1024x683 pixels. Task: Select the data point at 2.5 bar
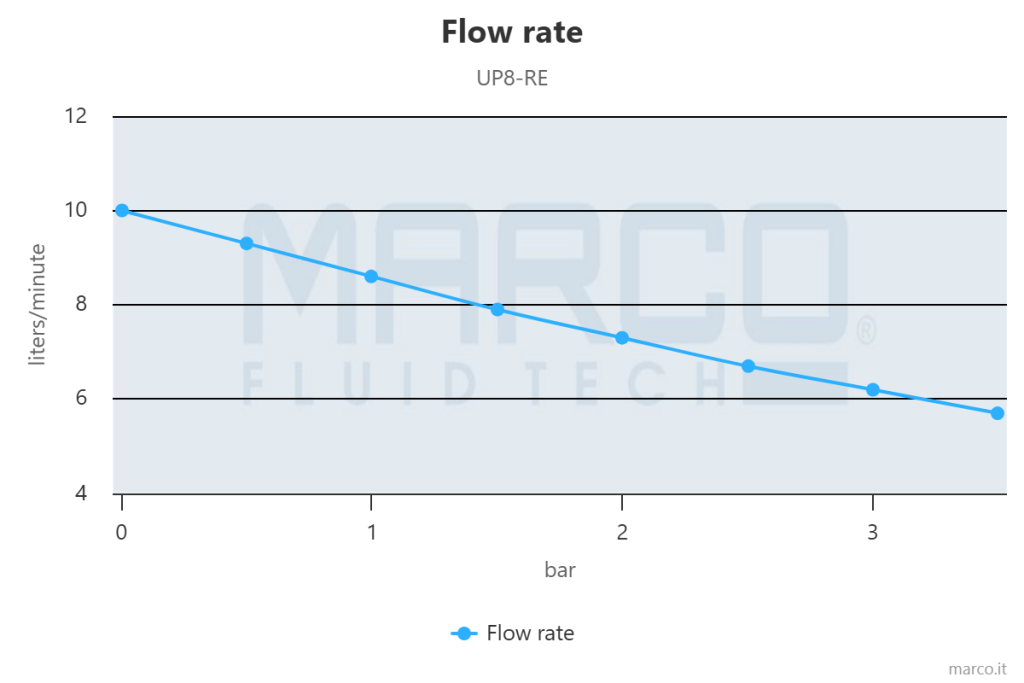click(748, 366)
